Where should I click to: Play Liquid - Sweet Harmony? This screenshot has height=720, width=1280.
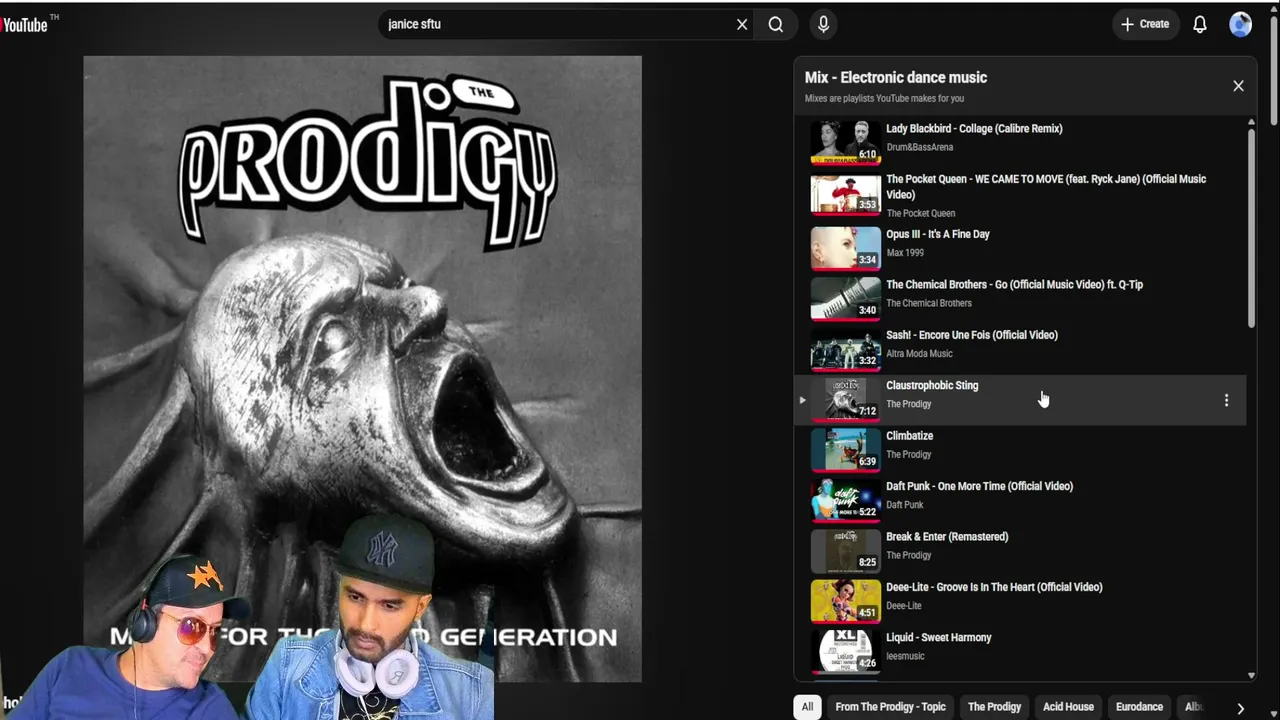[x=939, y=638]
